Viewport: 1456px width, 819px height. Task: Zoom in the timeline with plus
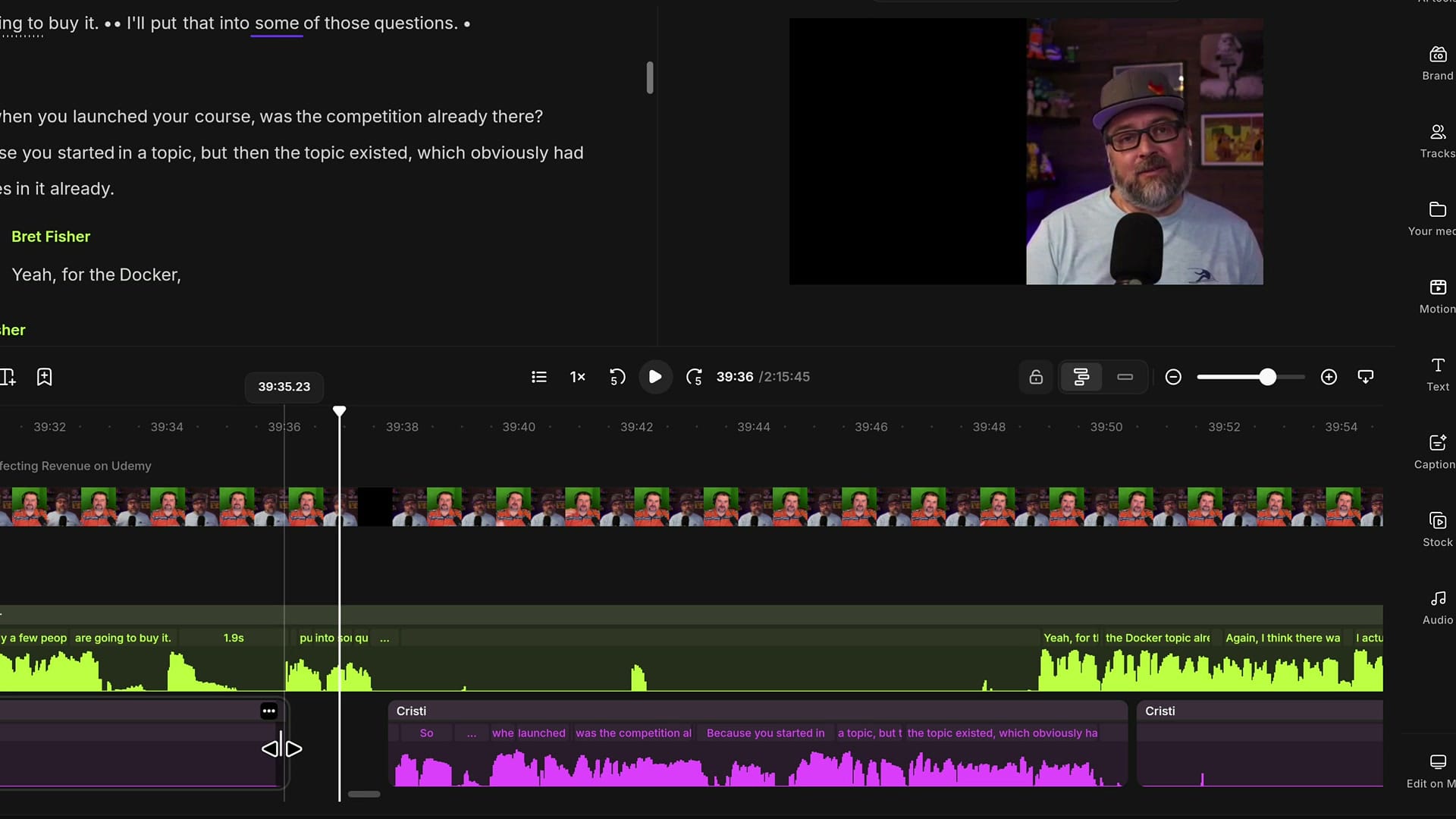click(1329, 377)
